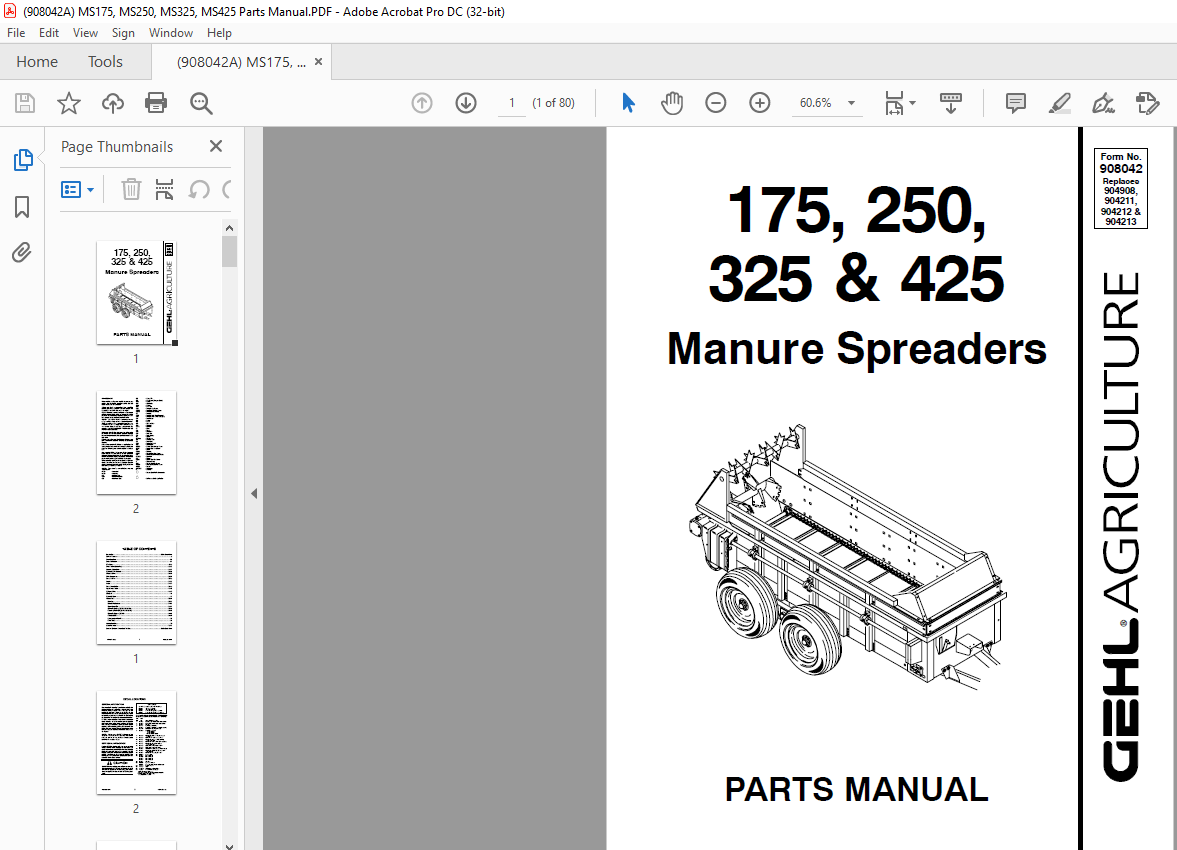
Task: Rotate page counterclockwise
Action: point(199,189)
